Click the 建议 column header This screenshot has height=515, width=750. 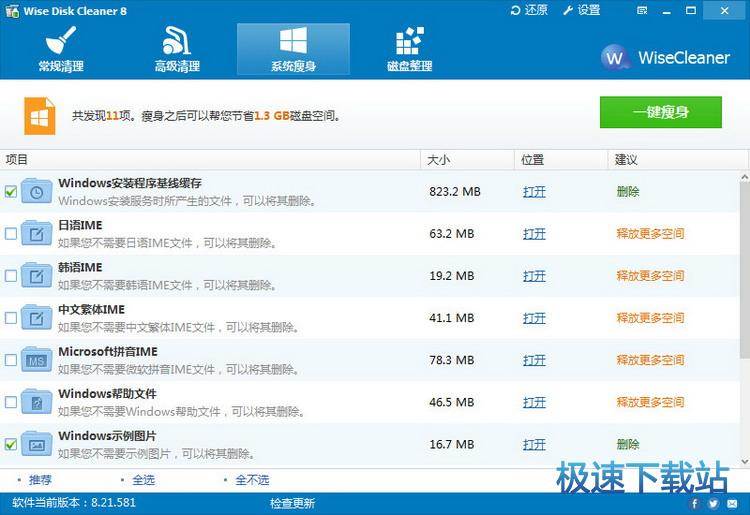[677, 160]
